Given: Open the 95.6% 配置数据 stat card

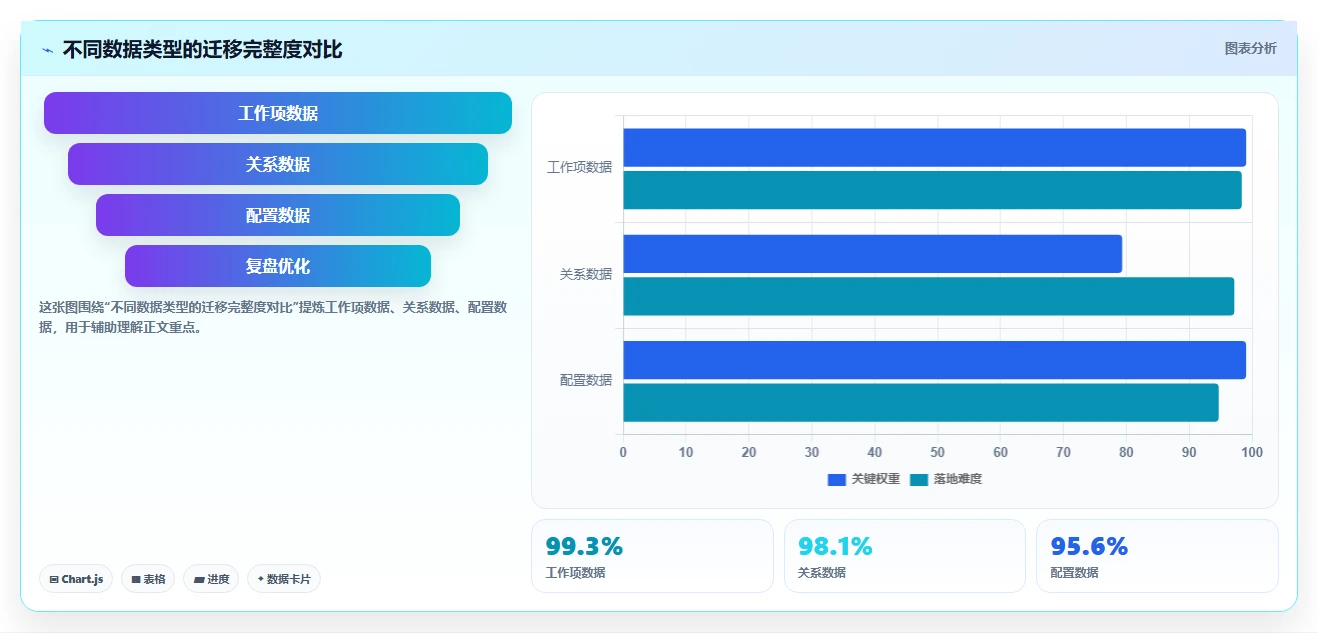Looking at the screenshot, I should [x=1157, y=556].
